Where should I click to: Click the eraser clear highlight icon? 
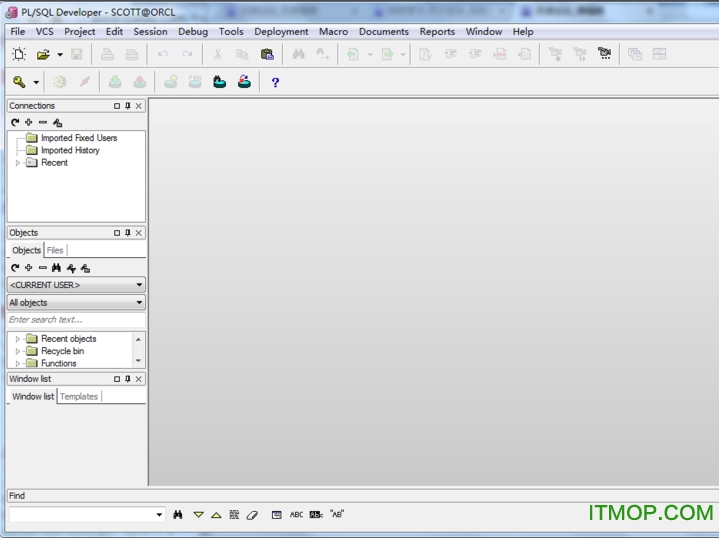[x=252, y=515]
